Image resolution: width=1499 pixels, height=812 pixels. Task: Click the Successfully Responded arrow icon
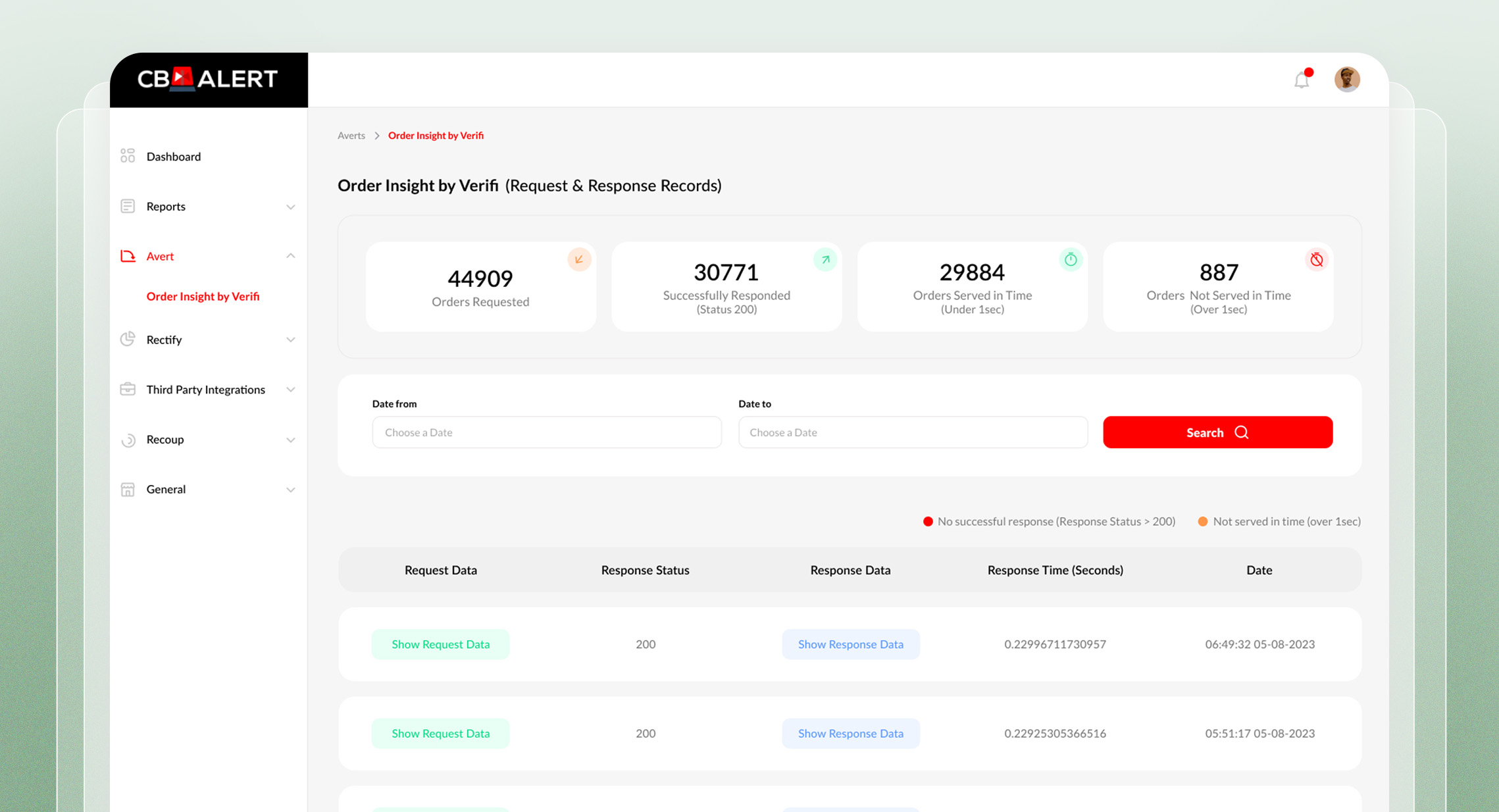click(825, 259)
